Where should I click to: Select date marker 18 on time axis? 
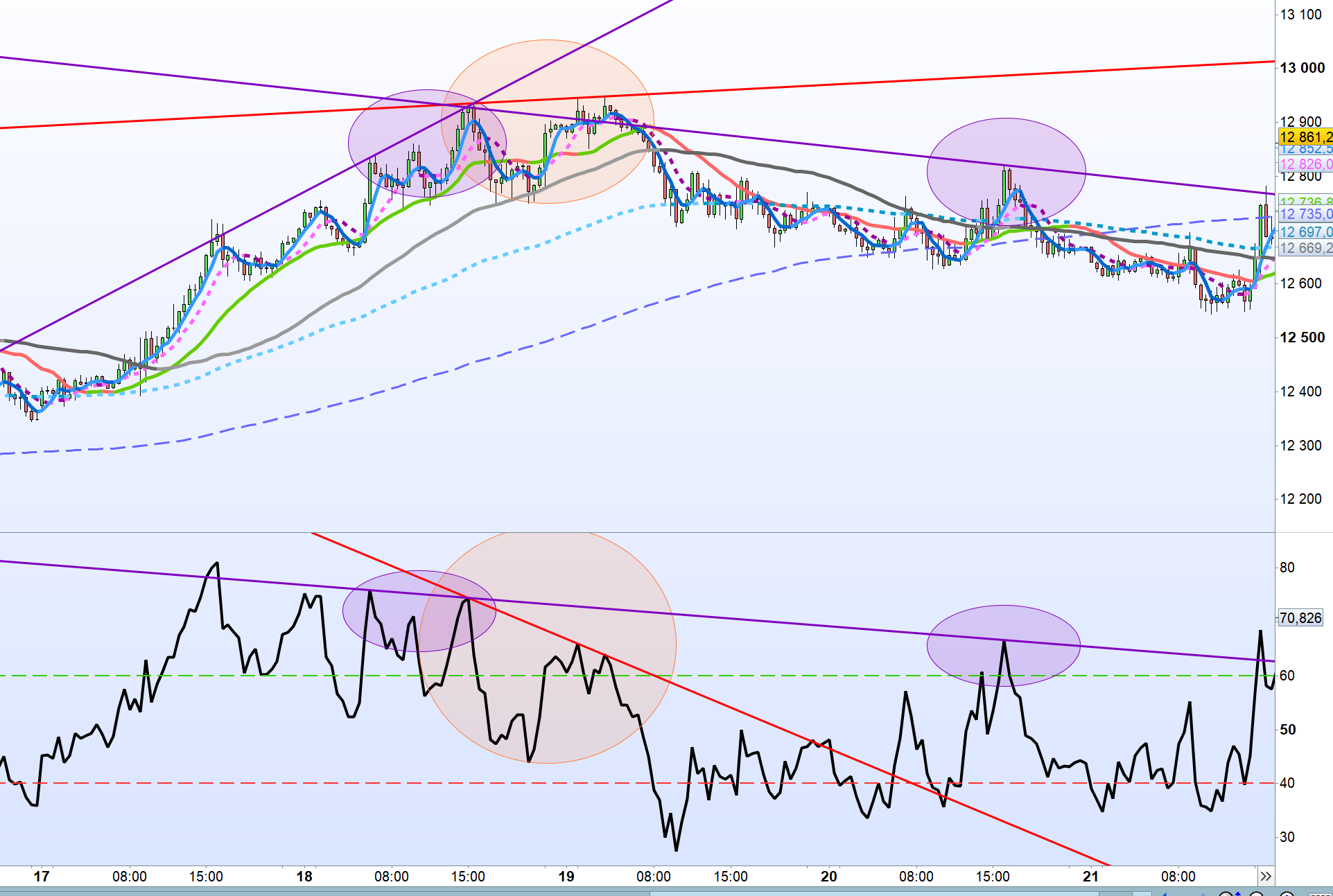pyautogui.click(x=304, y=877)
